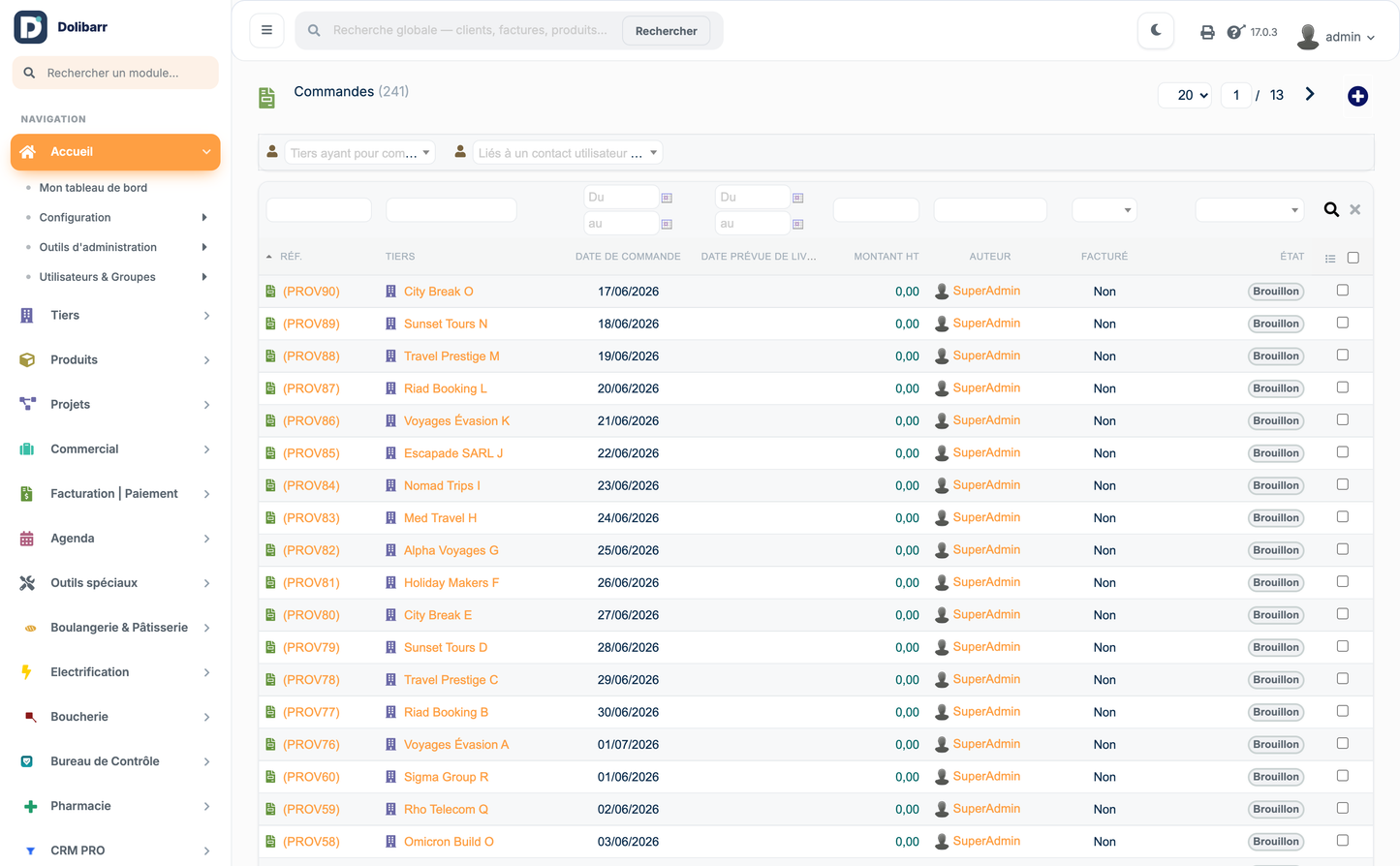Image resolution: width=1400 pixels, height=866 pixels.
Task: Go to next page arrow
Action: pyautogui.click(x=1310, y=94)
